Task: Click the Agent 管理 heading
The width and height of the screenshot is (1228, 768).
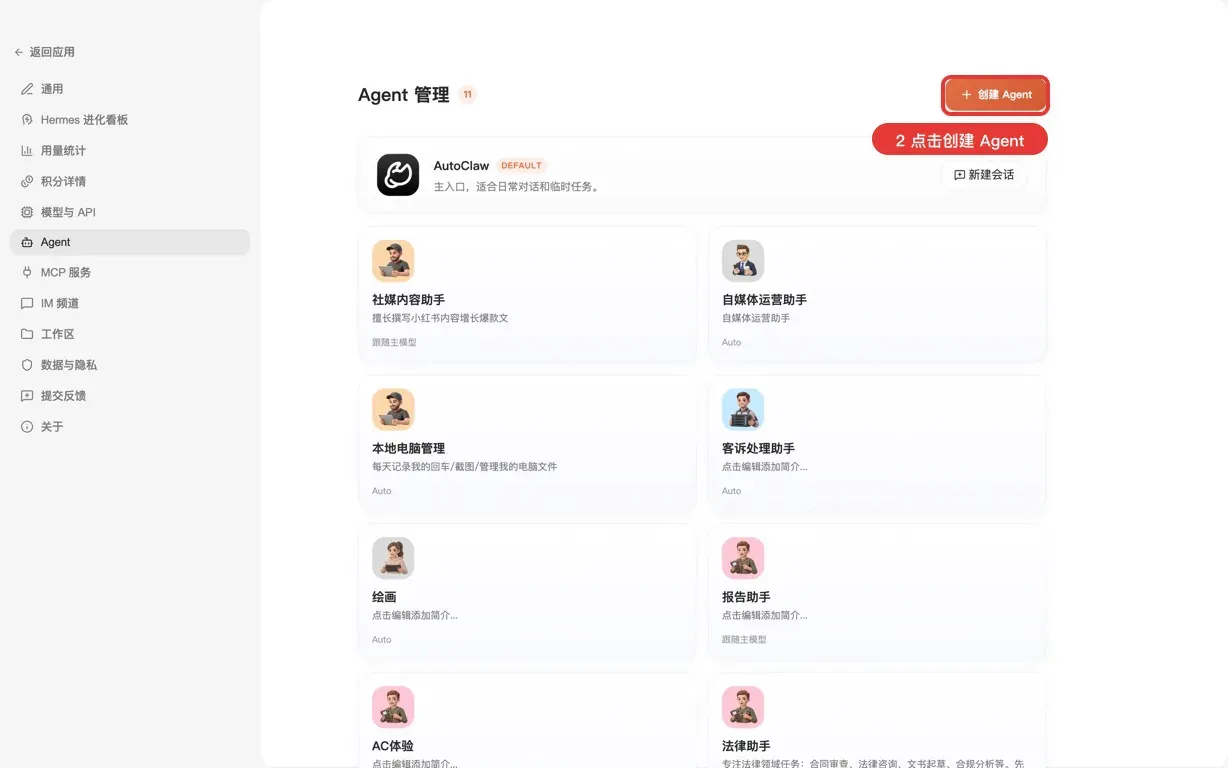Action: point(404,95)
